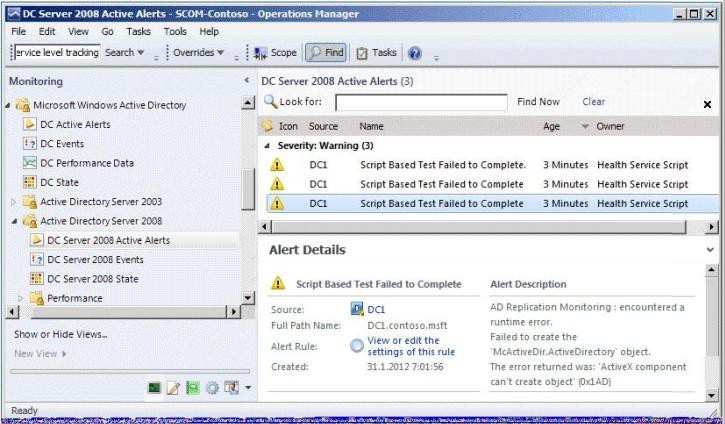Sort alerts by the Owner column
Image resolution: width=725 pixels, height=424 pixels.
point(610,126)
